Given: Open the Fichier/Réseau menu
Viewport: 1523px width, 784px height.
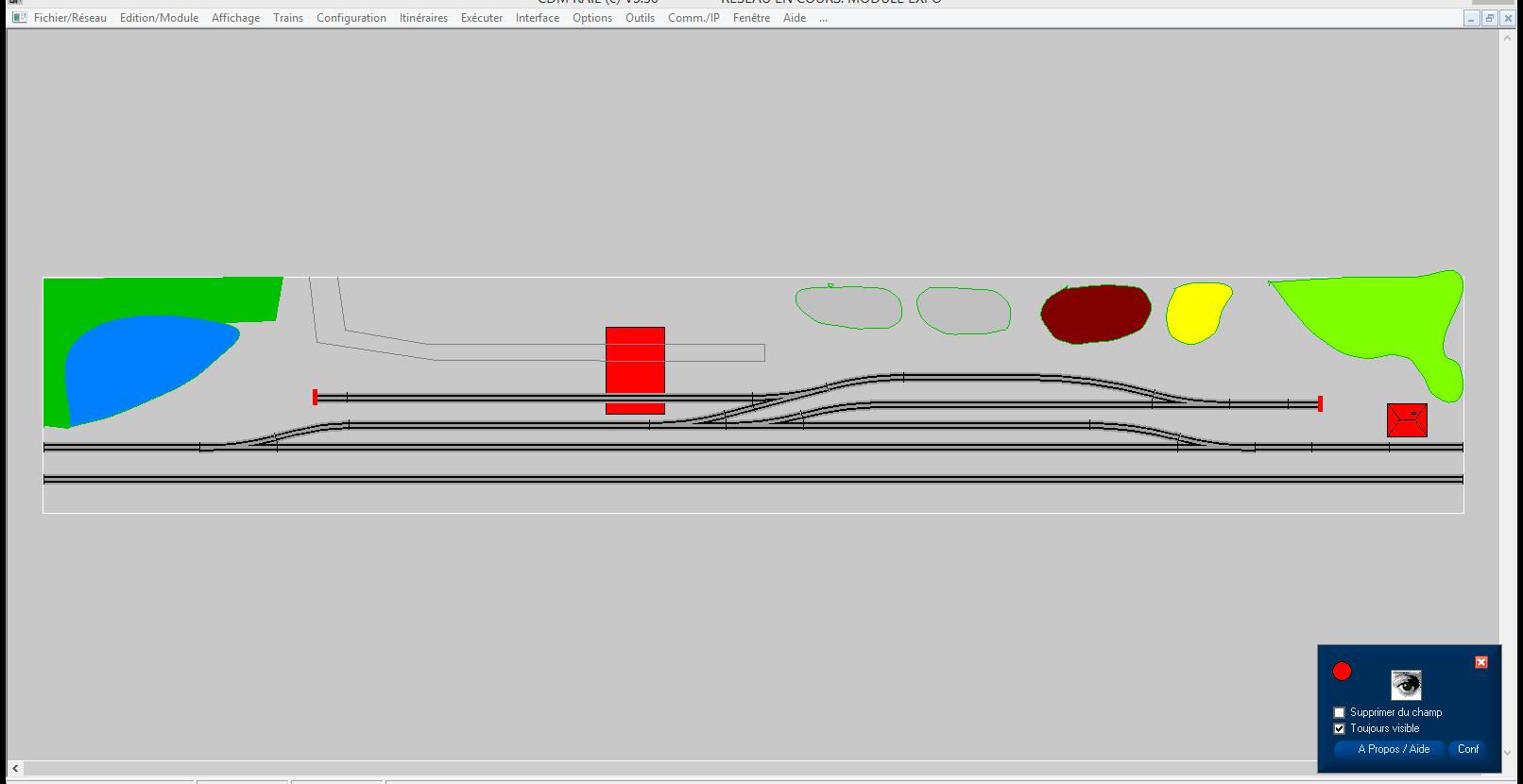Looking at the screenshot, I should [x=70, y=18].
